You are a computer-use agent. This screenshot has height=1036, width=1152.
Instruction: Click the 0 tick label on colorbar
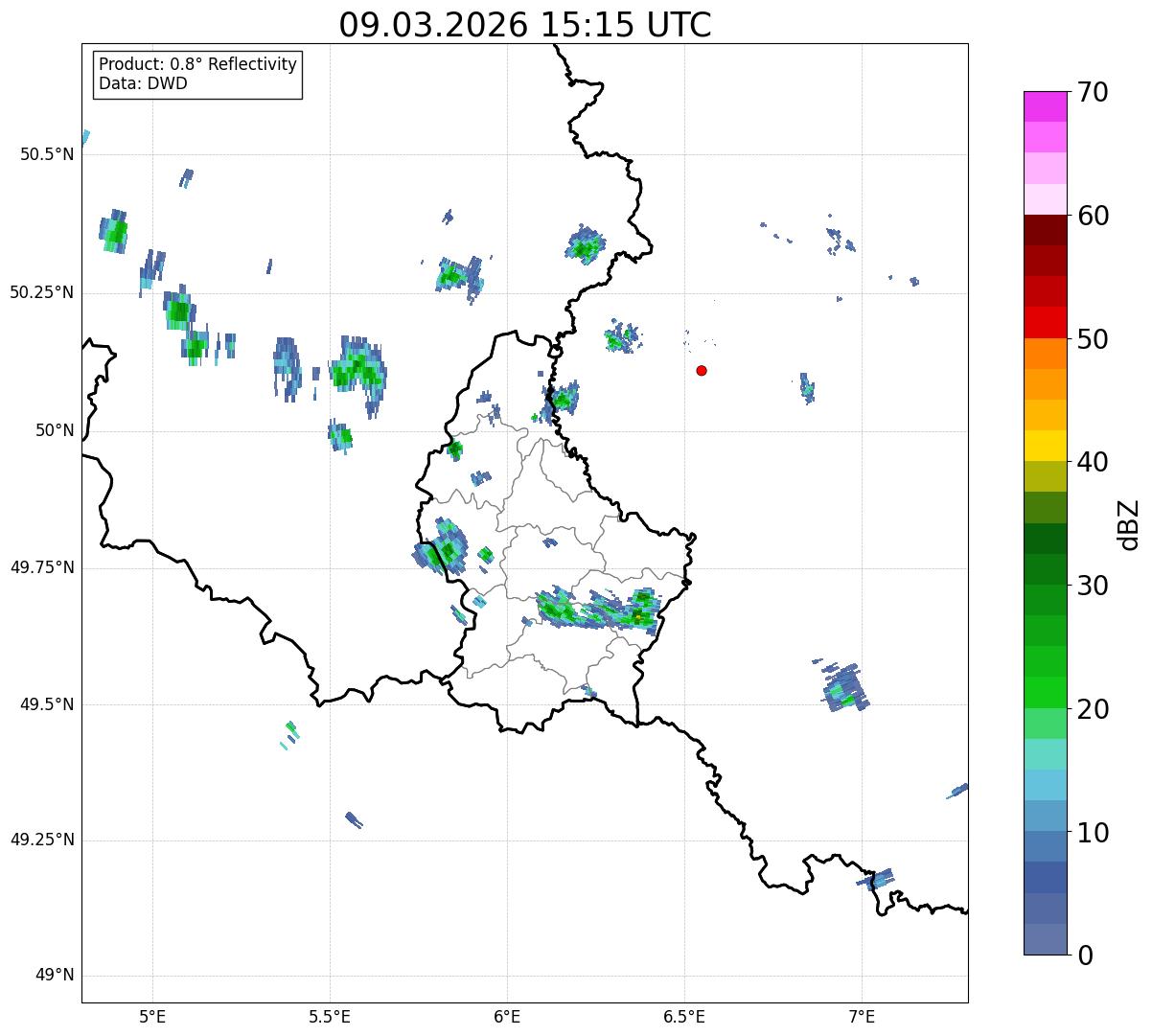(x=1085, y=955)
